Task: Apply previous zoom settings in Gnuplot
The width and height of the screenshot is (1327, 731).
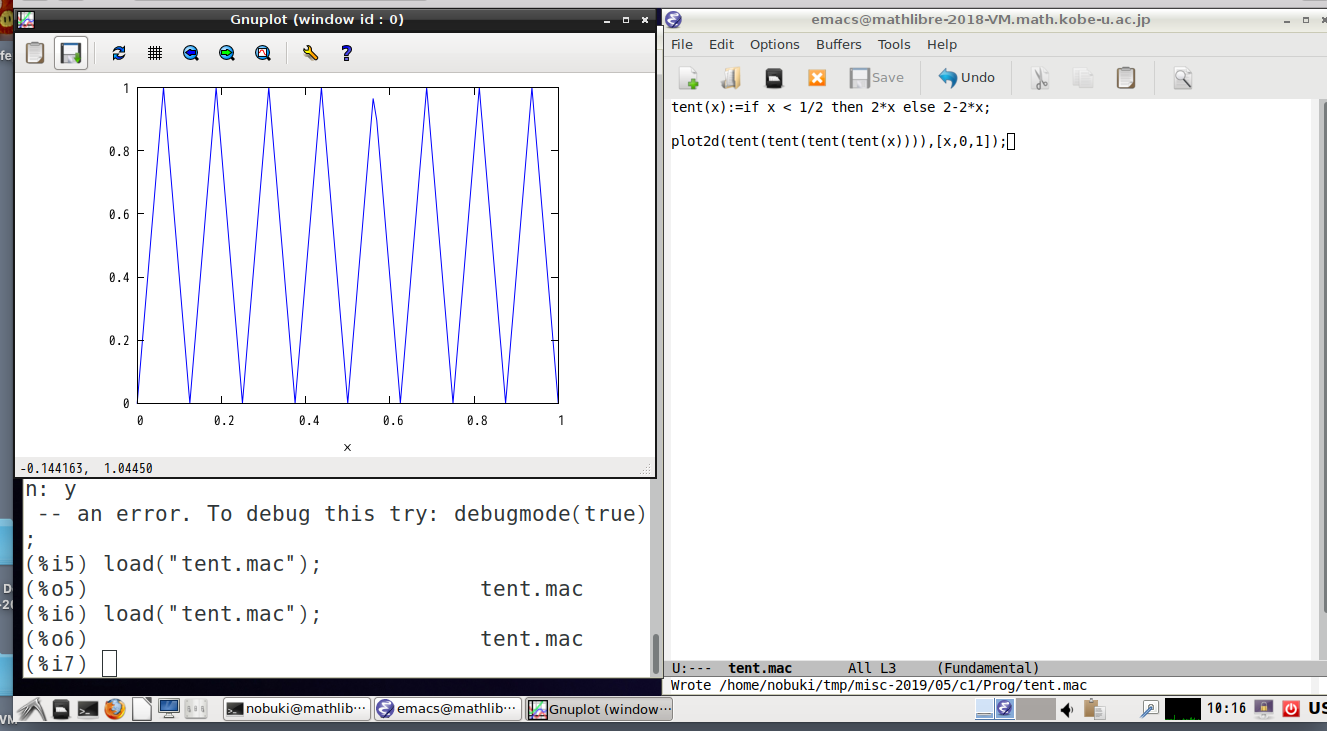Action: tap(191, 53)
